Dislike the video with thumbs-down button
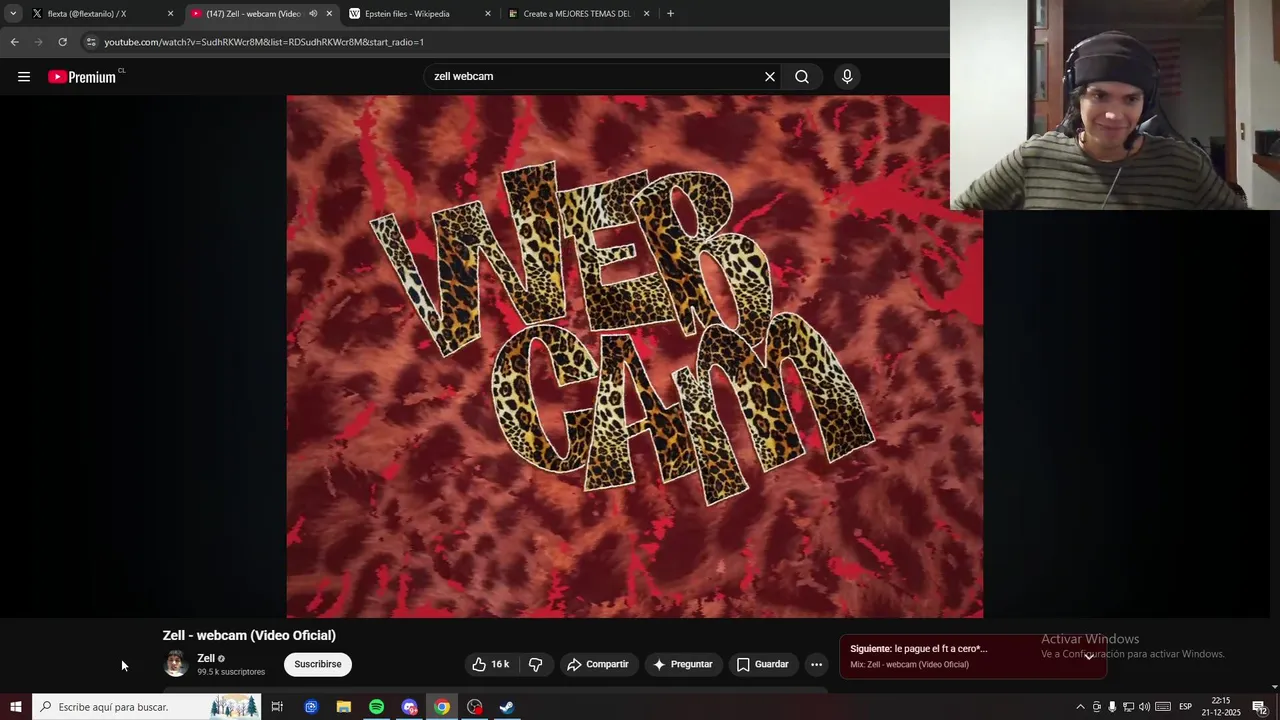This screenshot has height=720, width=1280. point(536,664)
